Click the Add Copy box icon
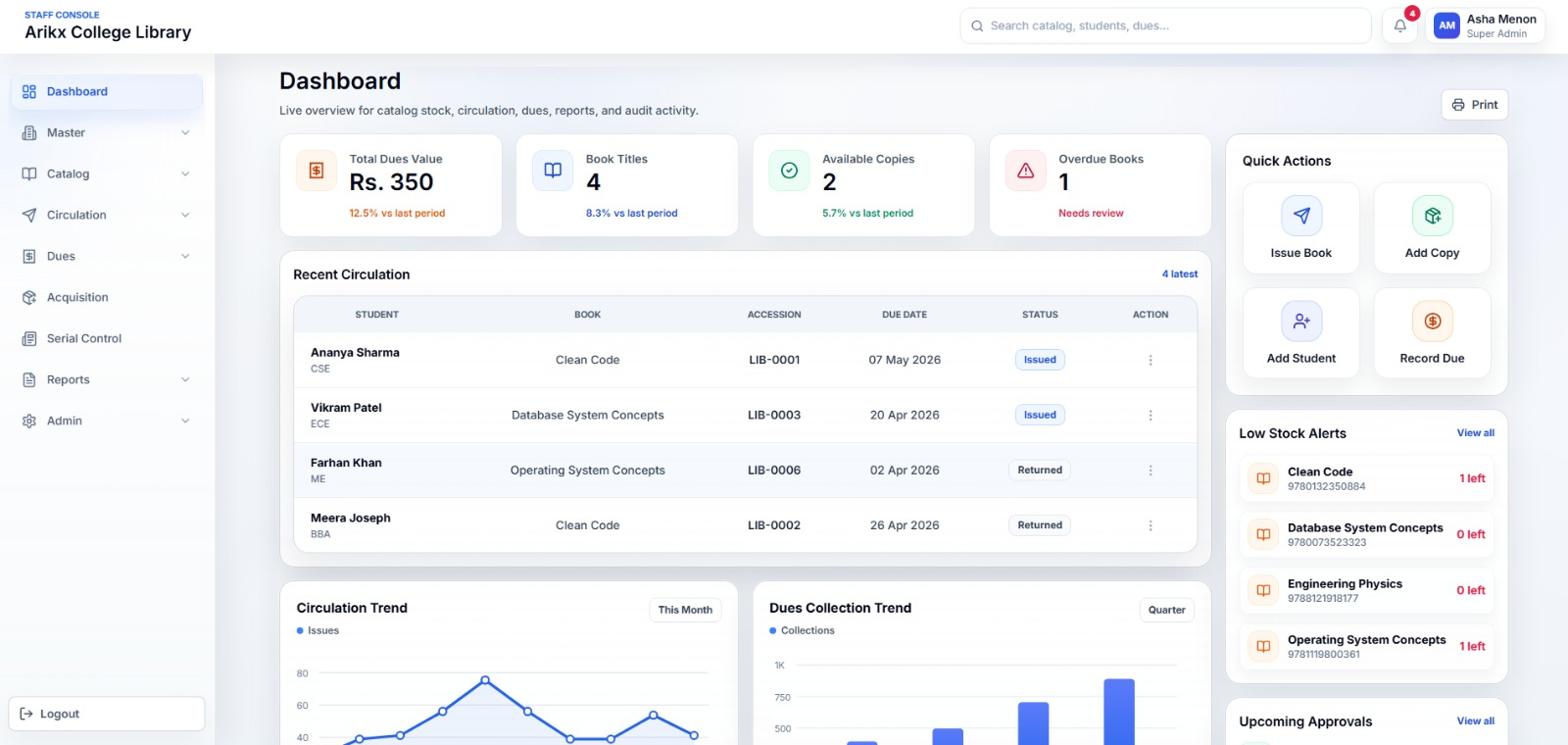This screenshot has height=745, width=1568. tap(1432, 216)
